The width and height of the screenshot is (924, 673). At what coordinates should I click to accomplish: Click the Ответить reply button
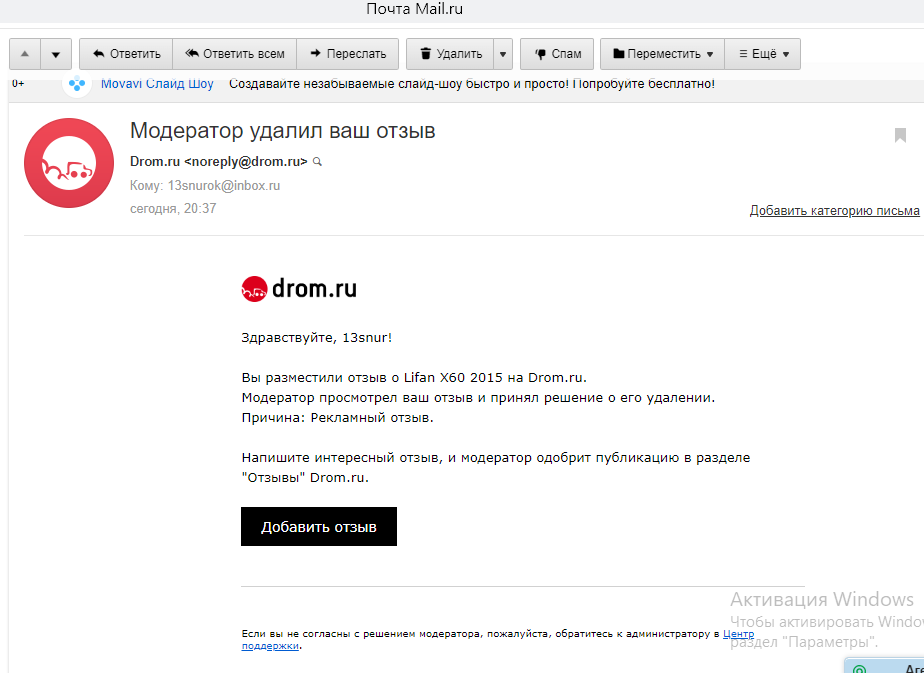126,54
